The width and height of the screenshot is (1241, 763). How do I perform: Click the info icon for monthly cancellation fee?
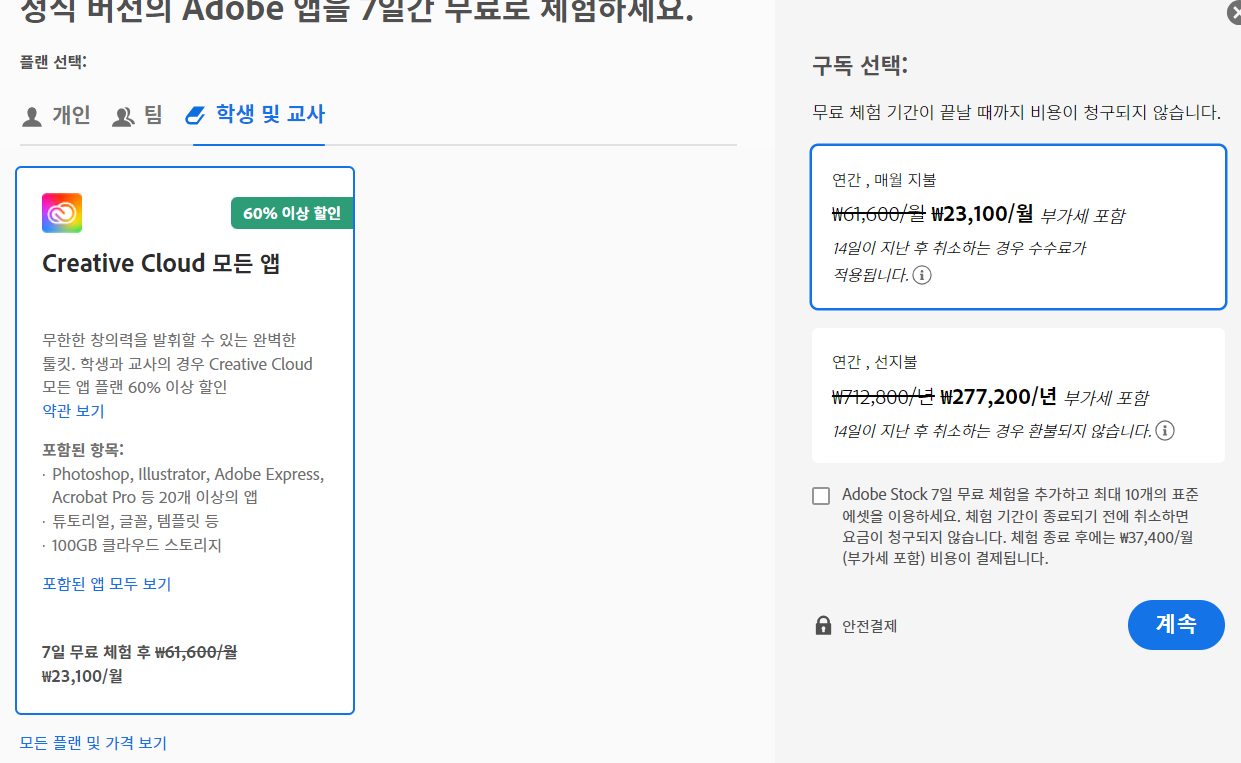[922, 275]
